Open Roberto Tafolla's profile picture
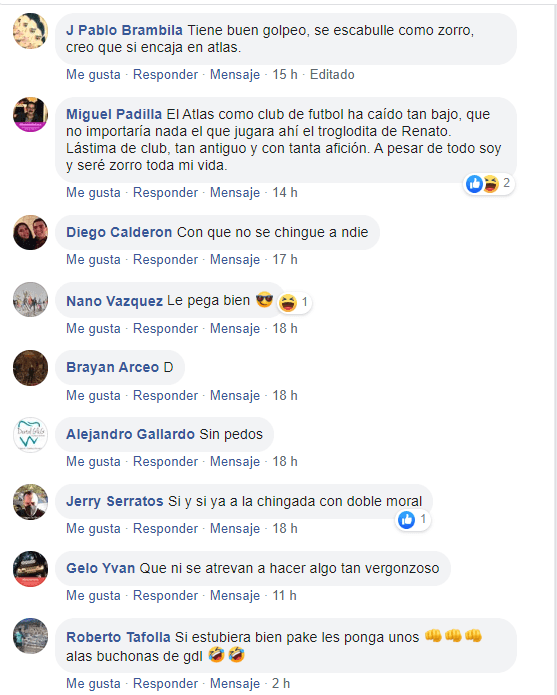 point(30,636)
